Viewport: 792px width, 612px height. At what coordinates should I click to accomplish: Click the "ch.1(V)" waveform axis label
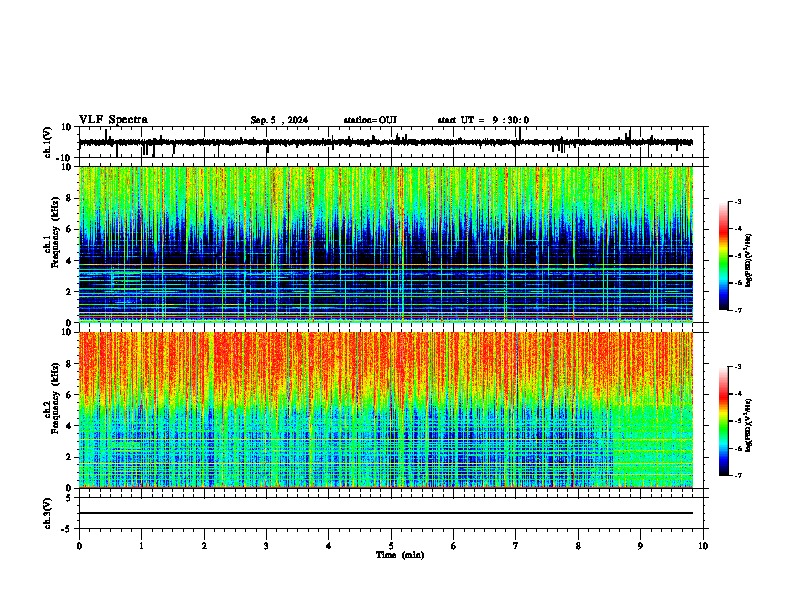(x=48, y=142)
